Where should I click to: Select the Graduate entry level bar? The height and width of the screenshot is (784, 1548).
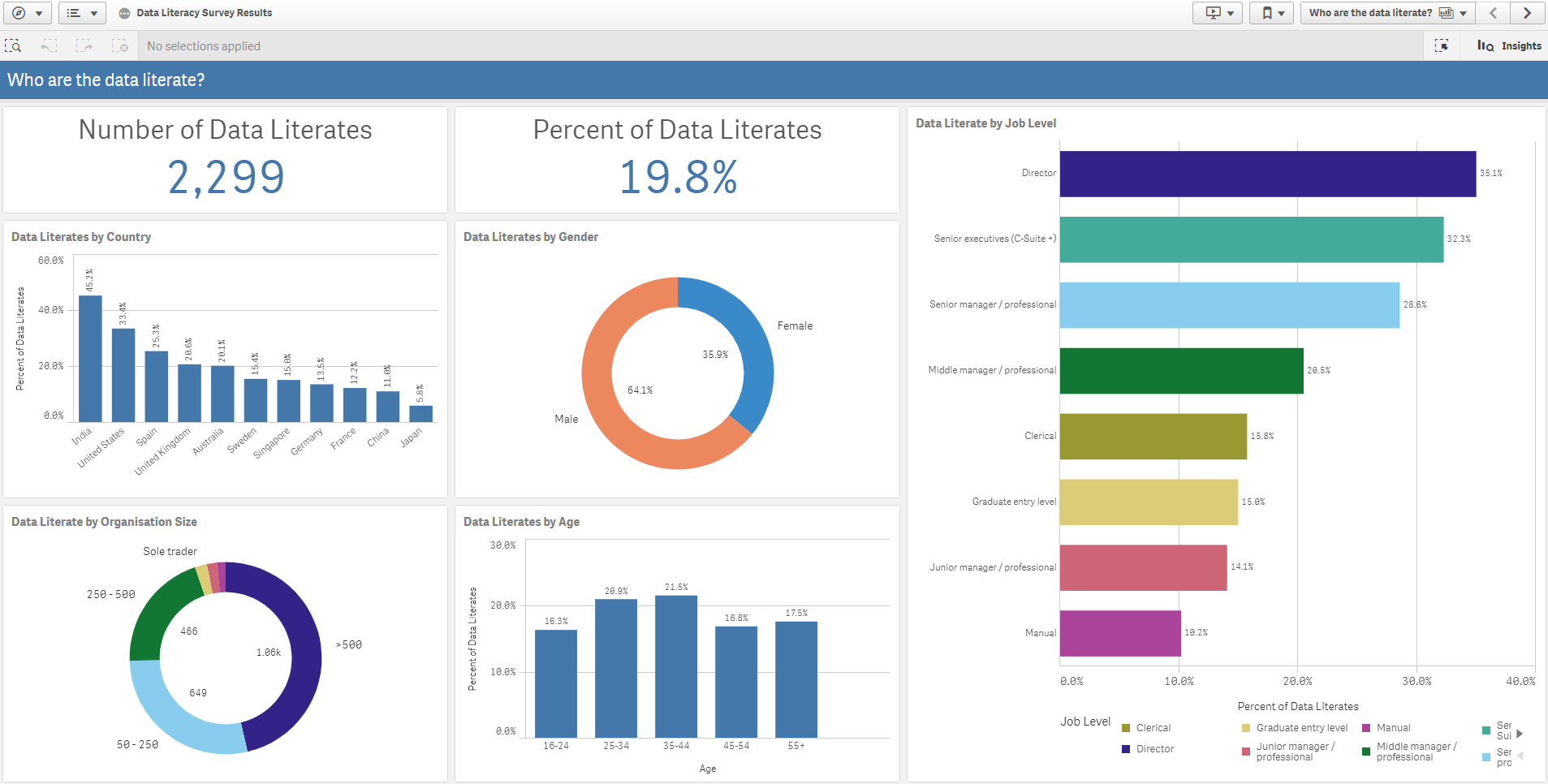(x=1149, y=502)
